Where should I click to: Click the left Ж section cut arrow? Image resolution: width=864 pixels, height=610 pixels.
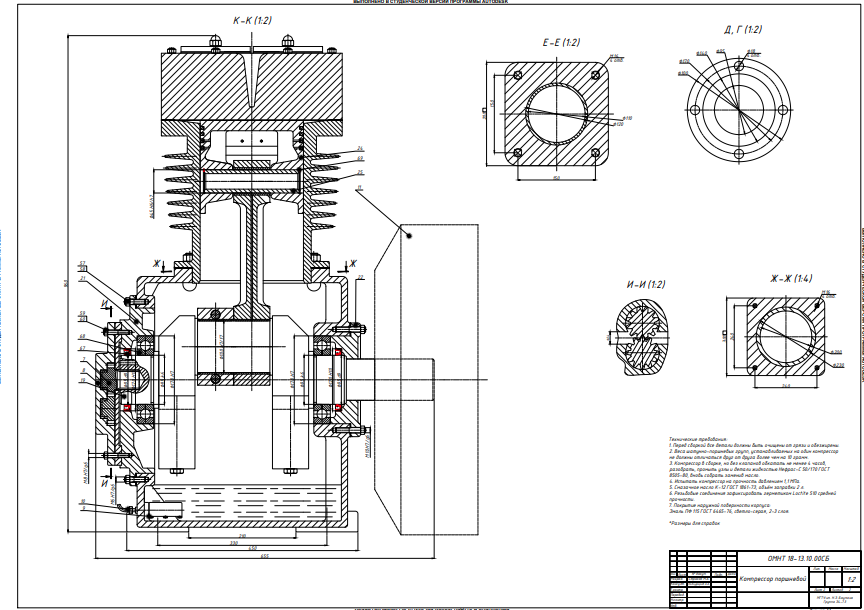tap(158, 266)
